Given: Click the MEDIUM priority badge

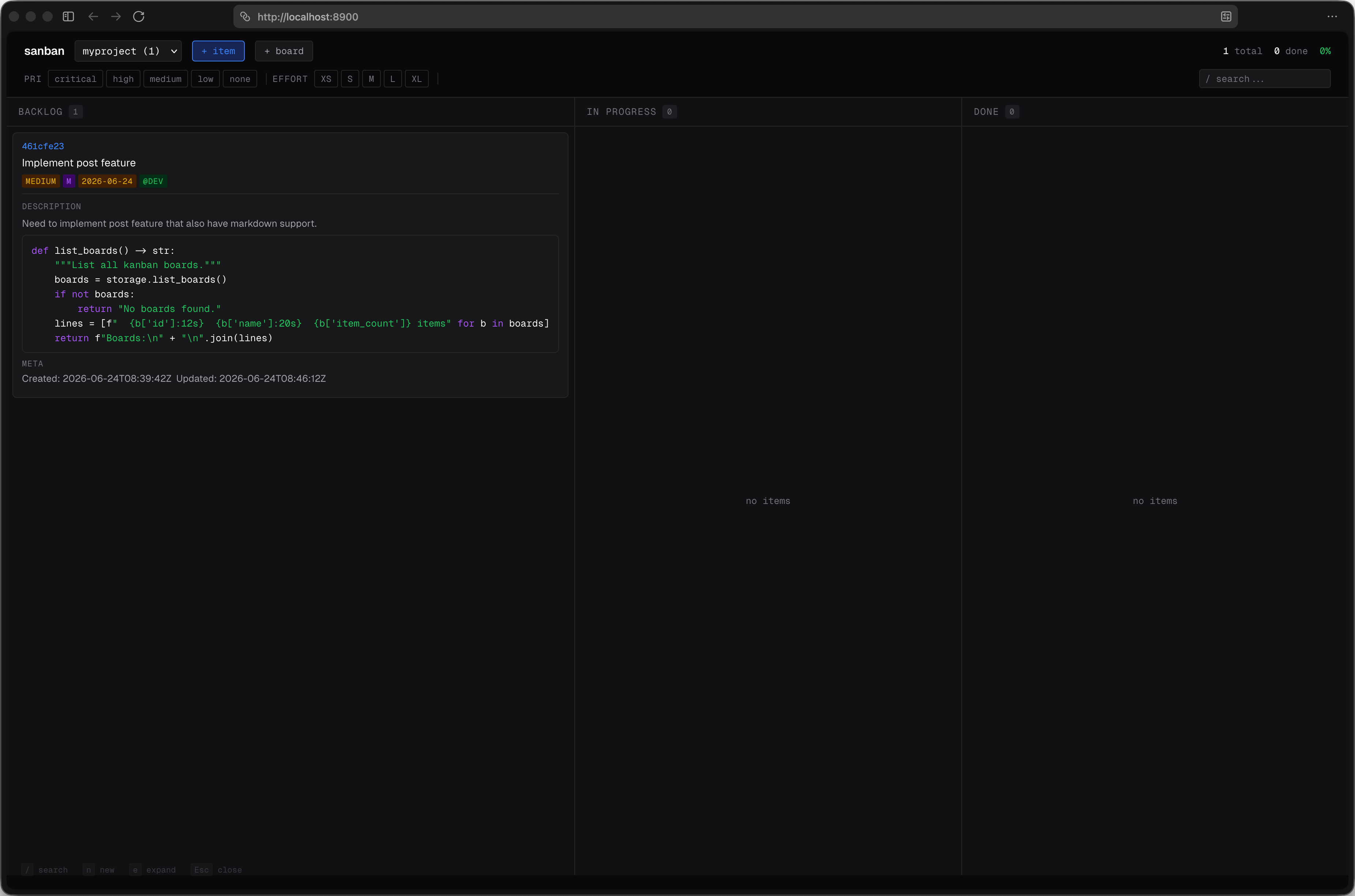Looking at the screenshot, I should coord(41,181).
